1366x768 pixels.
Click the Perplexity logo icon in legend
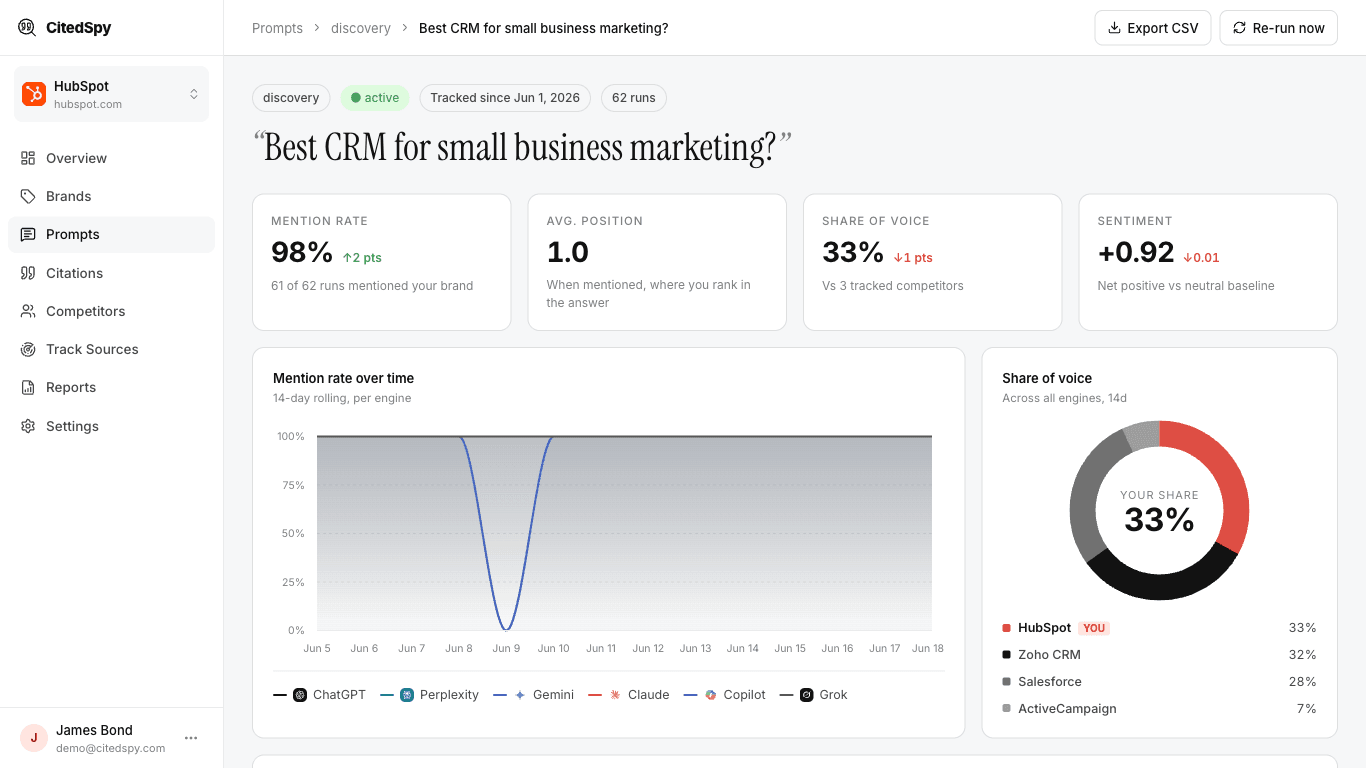pos(407,695)
